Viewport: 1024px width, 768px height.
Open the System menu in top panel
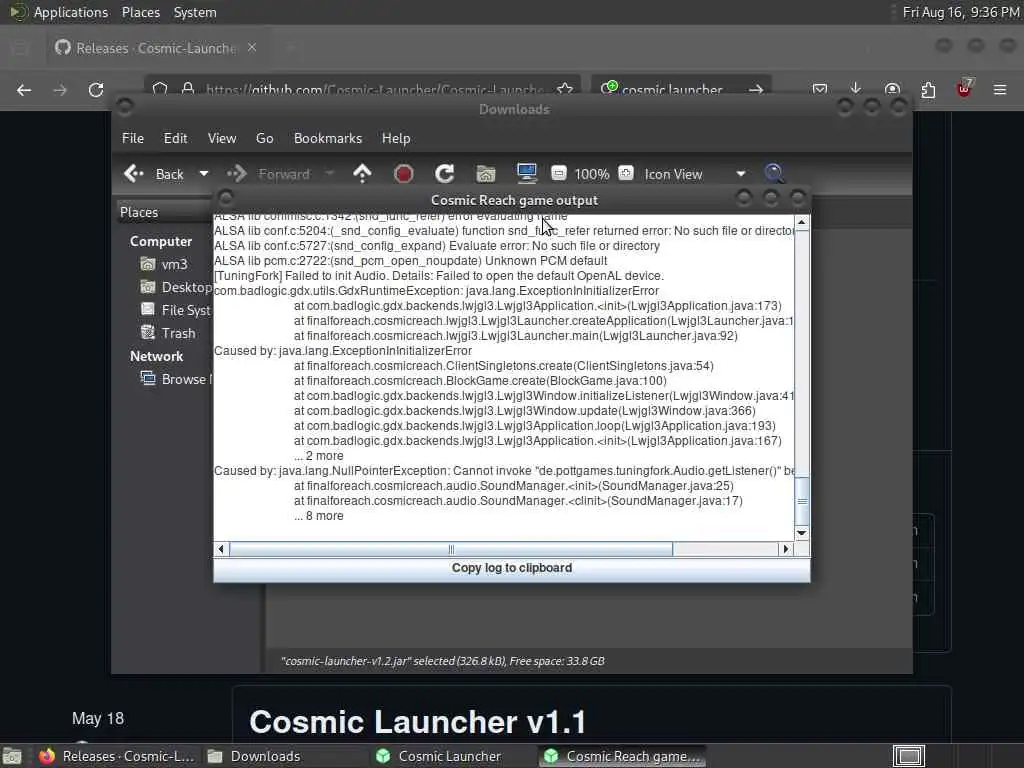pos(195,12)
